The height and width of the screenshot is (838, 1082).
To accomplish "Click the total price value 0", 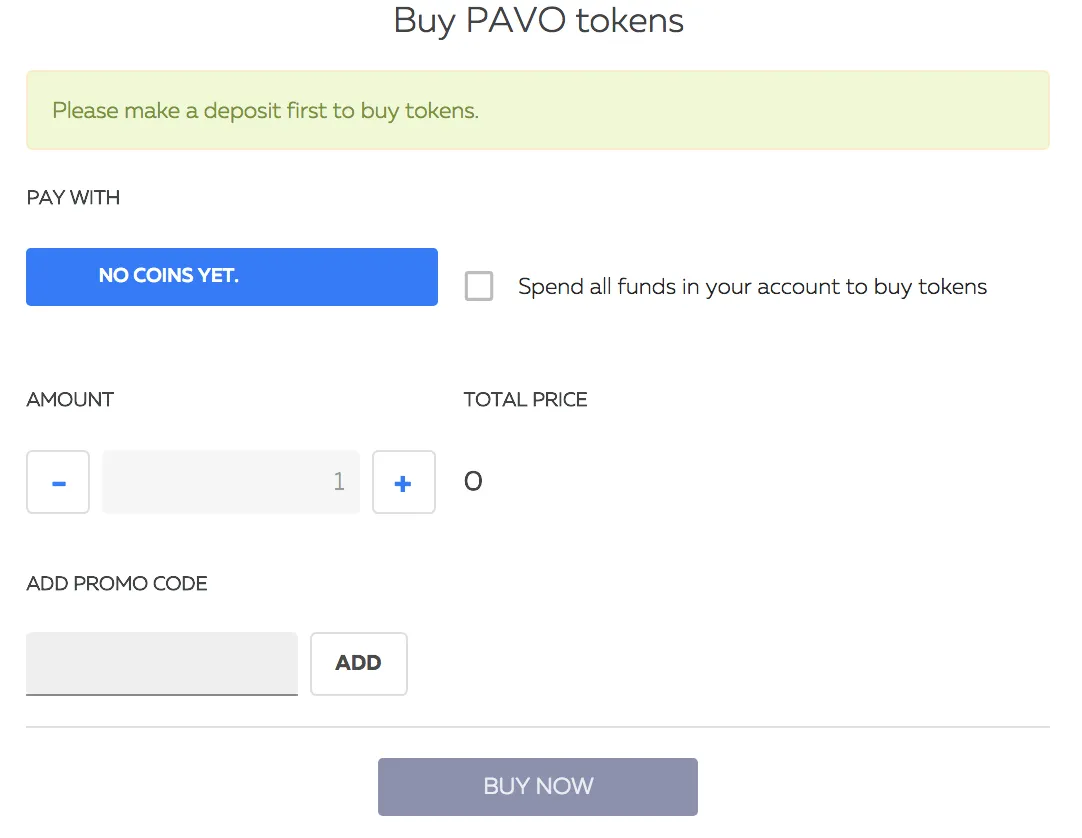I will tap(473, 481).
